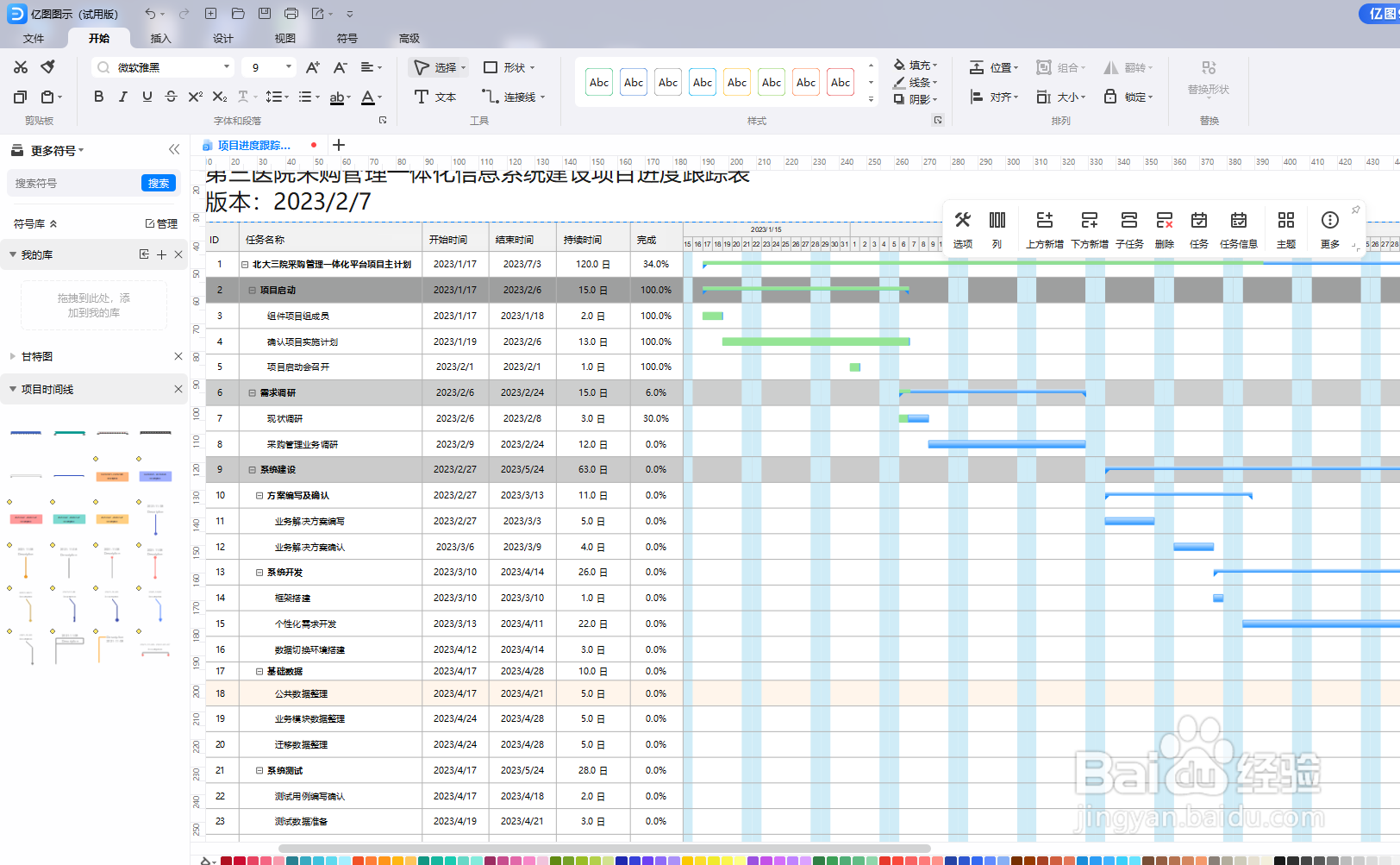Screen dimensions: 1400x865
Task: Open the Position arrangement menu
Action: (994, 67)
